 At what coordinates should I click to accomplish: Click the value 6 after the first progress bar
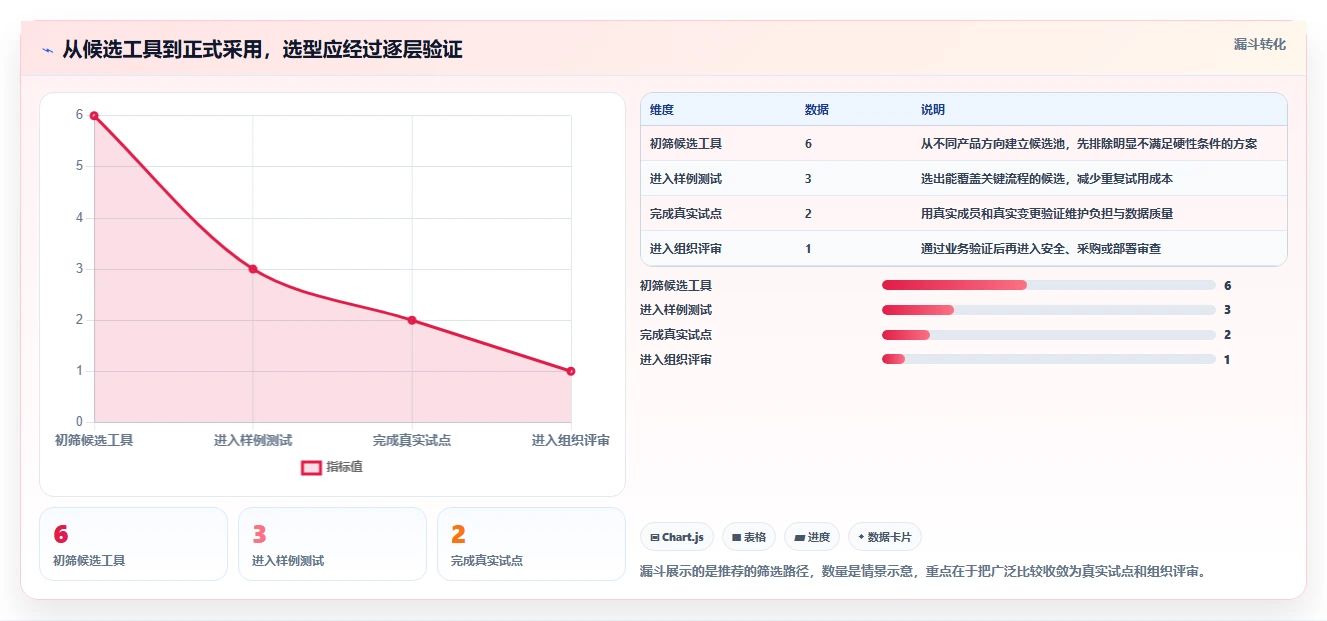(x=1227, y=285)
